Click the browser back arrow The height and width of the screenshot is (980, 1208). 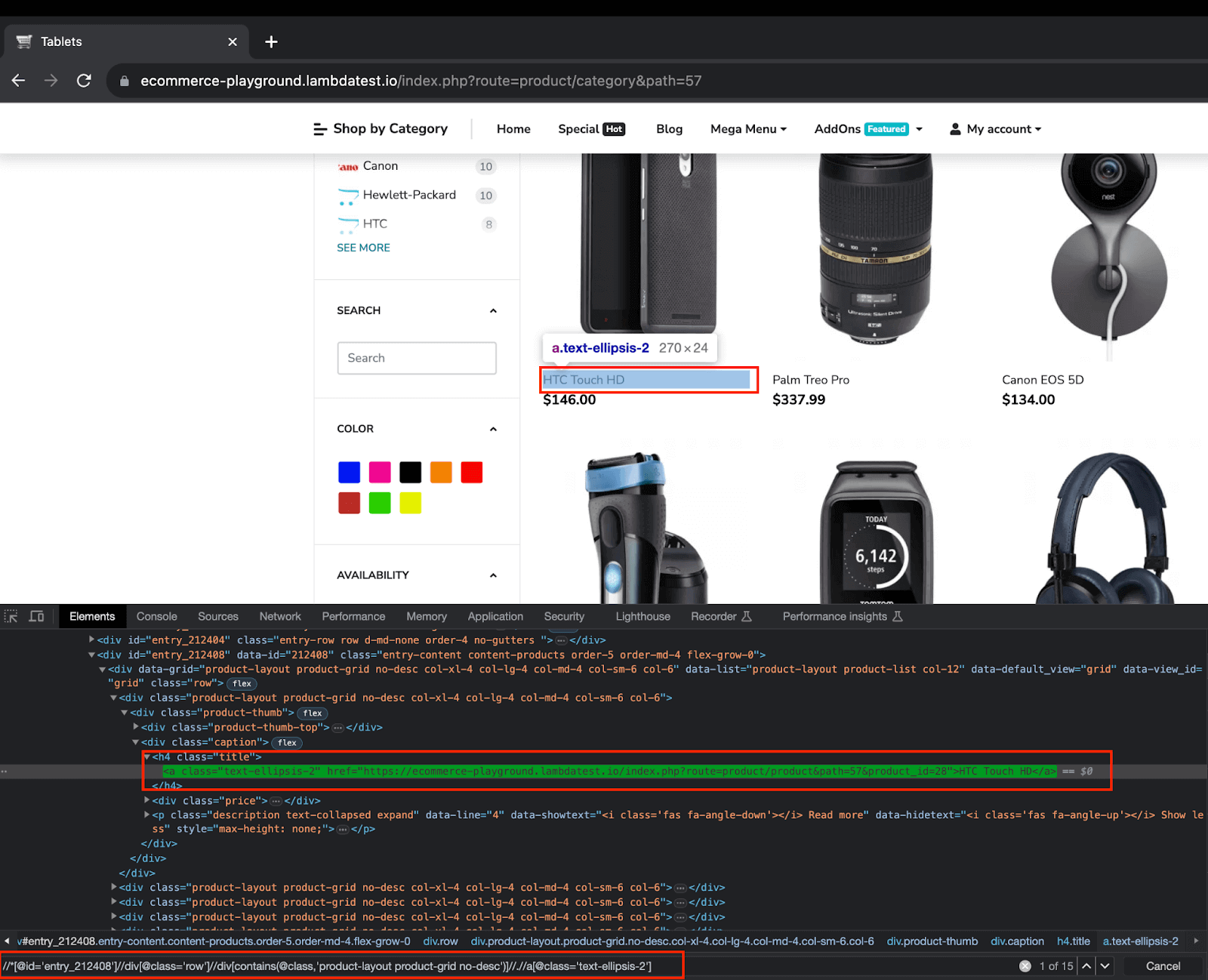tap(19, 81)
